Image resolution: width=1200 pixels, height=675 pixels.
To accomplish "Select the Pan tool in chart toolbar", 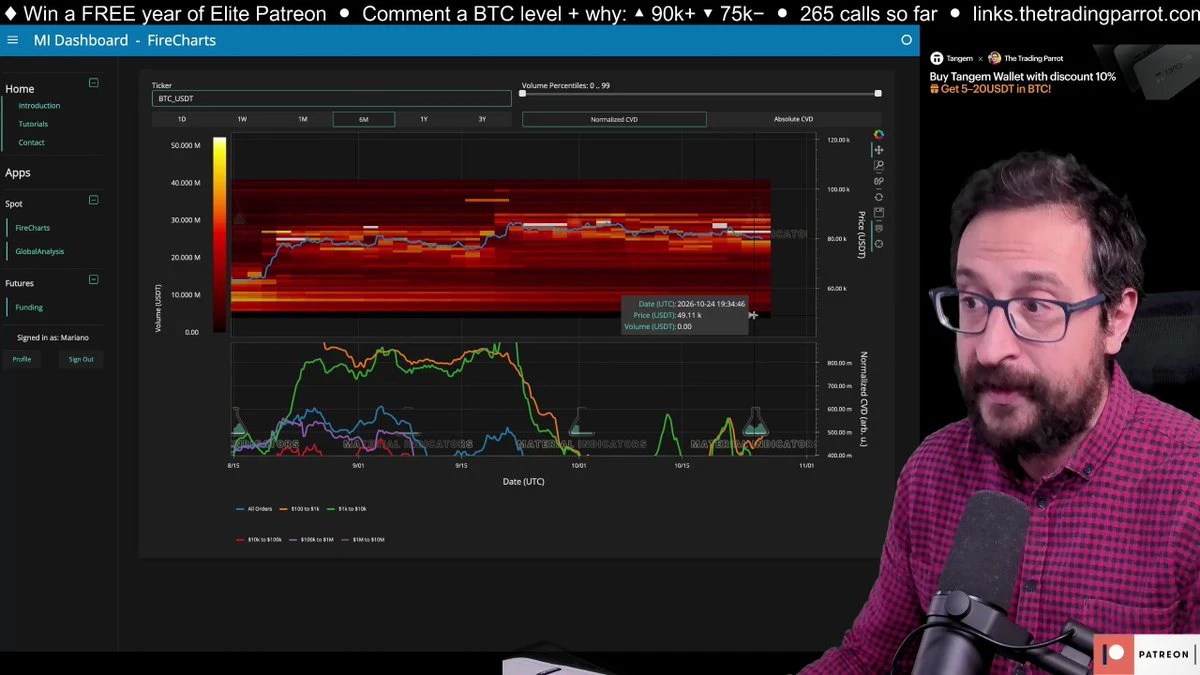I will pos(879,150).
